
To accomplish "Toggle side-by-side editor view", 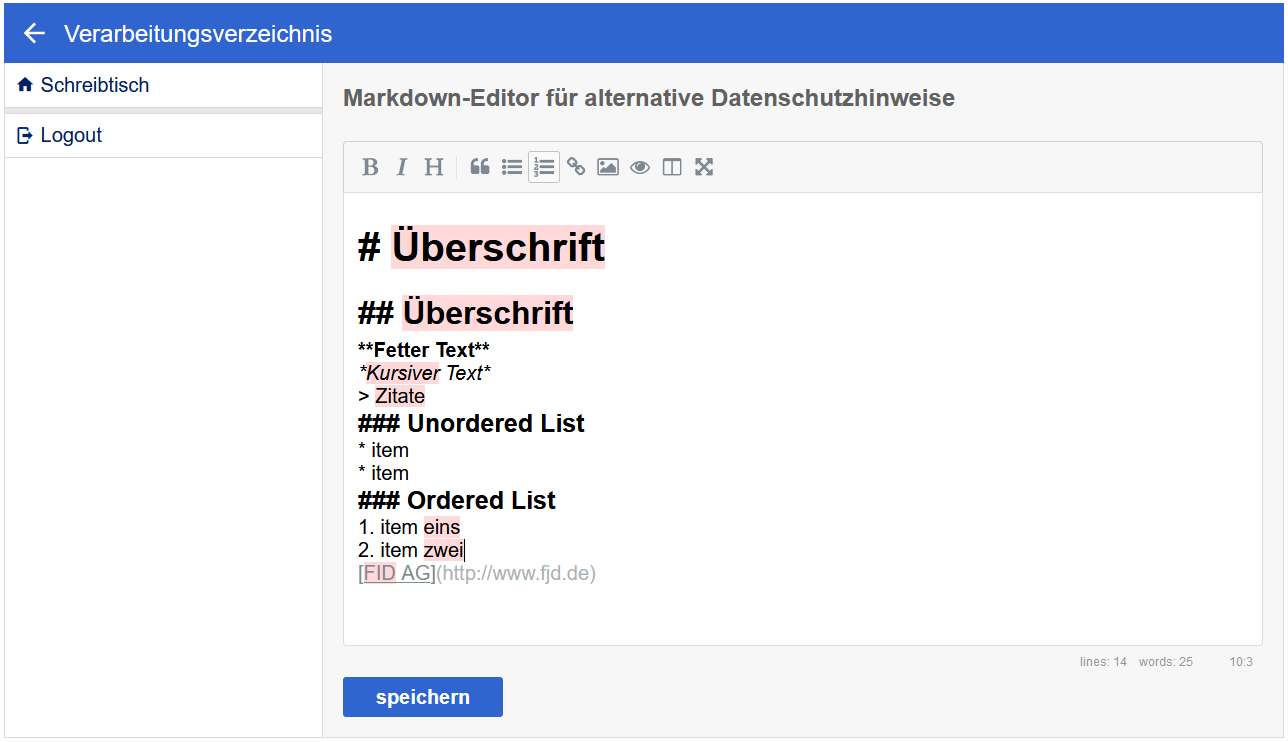I will [672, 167].
